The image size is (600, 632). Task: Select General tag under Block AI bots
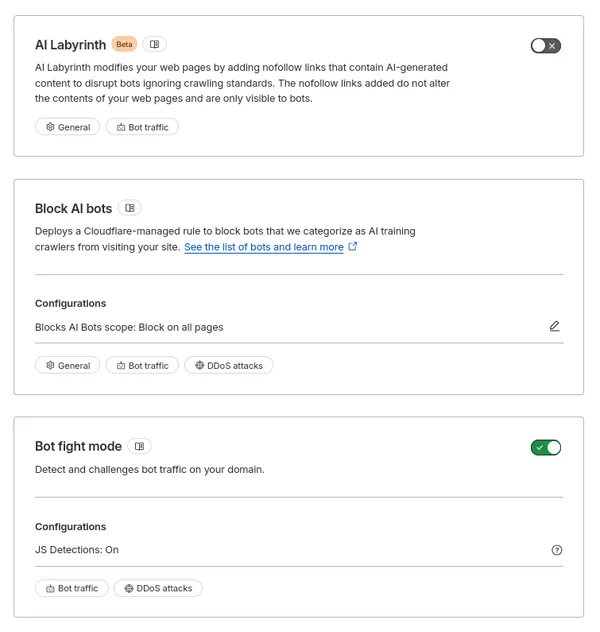(x=67, y=366)
